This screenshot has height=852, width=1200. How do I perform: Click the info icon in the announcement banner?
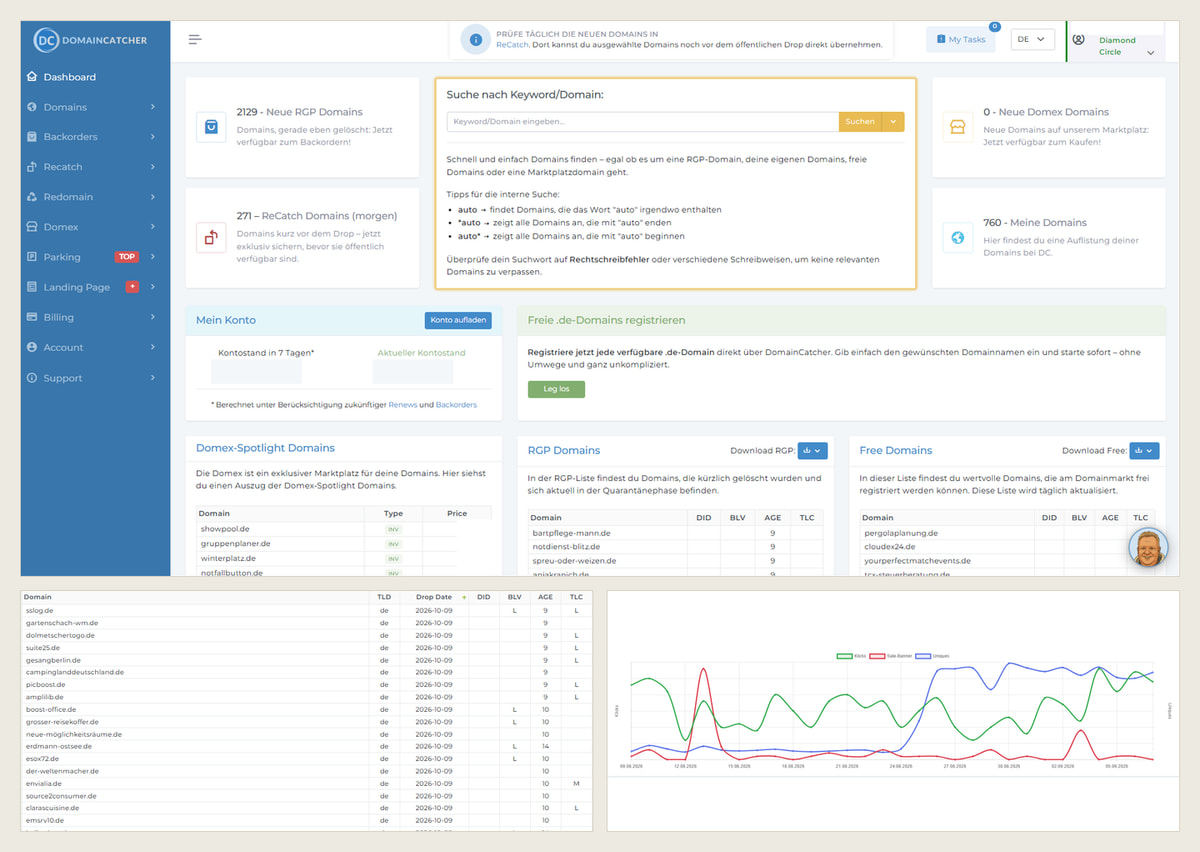[x=475, y=40]
